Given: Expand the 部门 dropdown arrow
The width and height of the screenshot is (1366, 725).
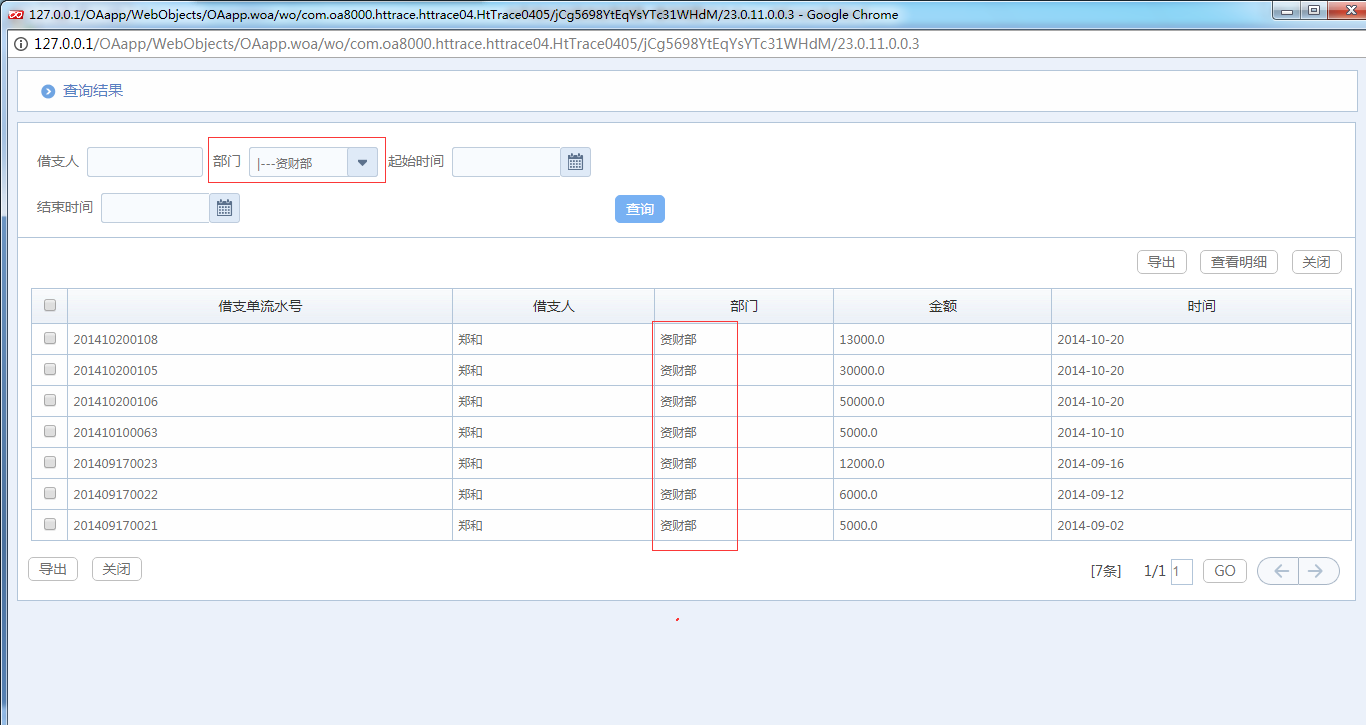Looking at the screenshot, I should coord(362,162).
